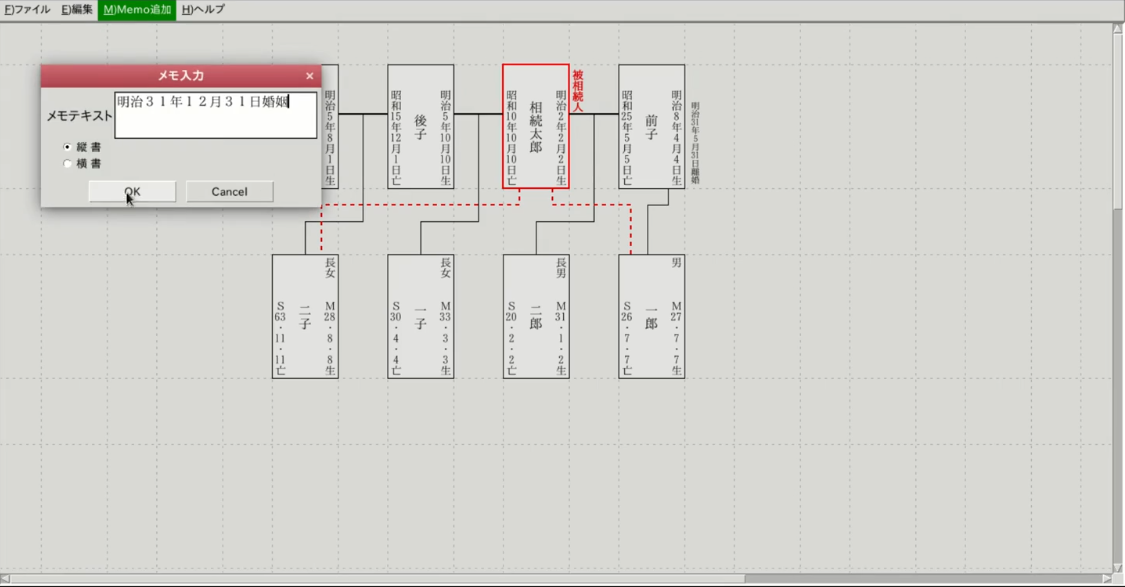The height and width of the screenshot is (587, 1125).
Task: Click the 明治31年5月31日離婚 memo text
Action: pos(695,142)
